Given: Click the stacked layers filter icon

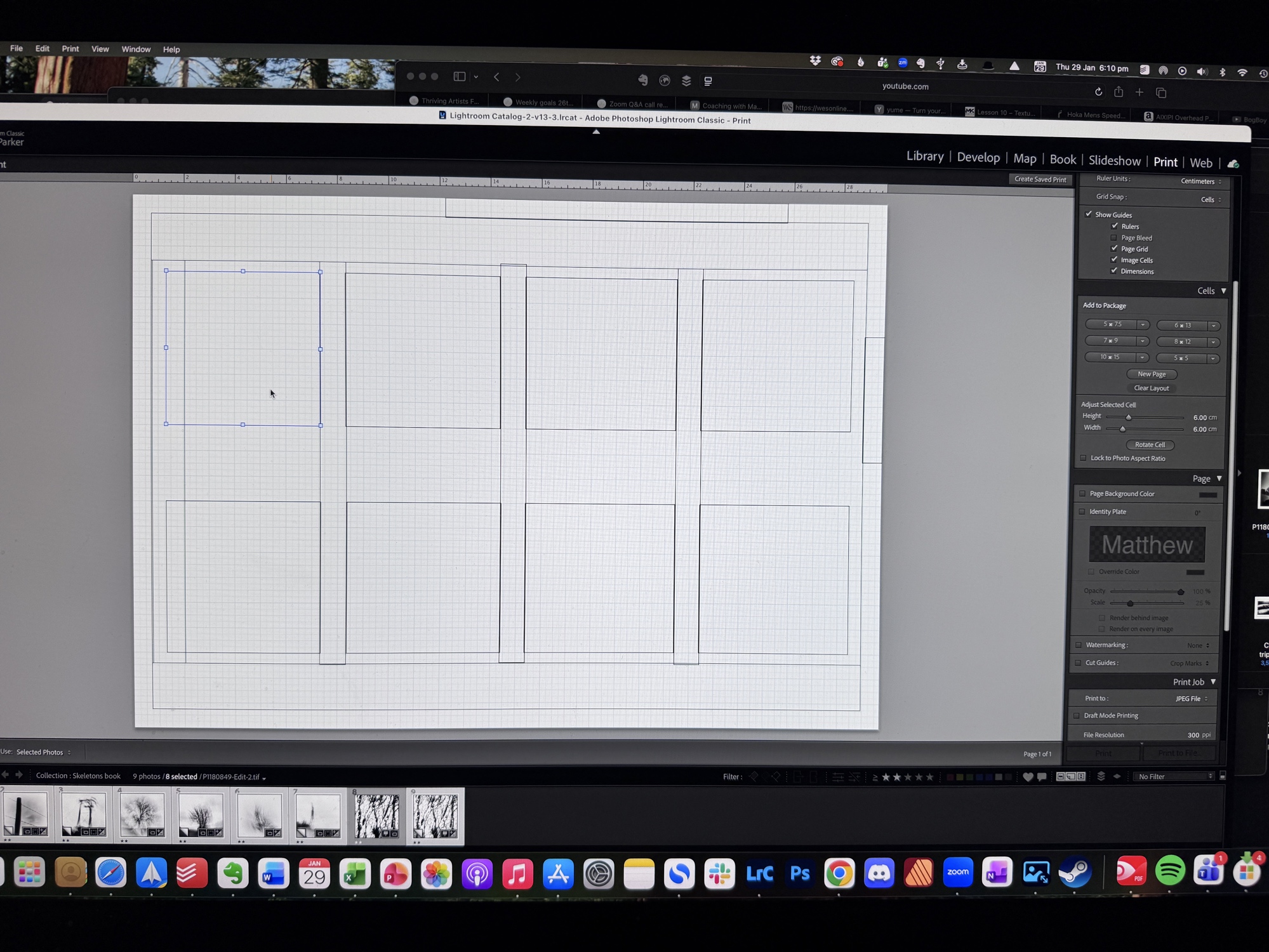Looking at the screenshot, I should (1101, 776).
